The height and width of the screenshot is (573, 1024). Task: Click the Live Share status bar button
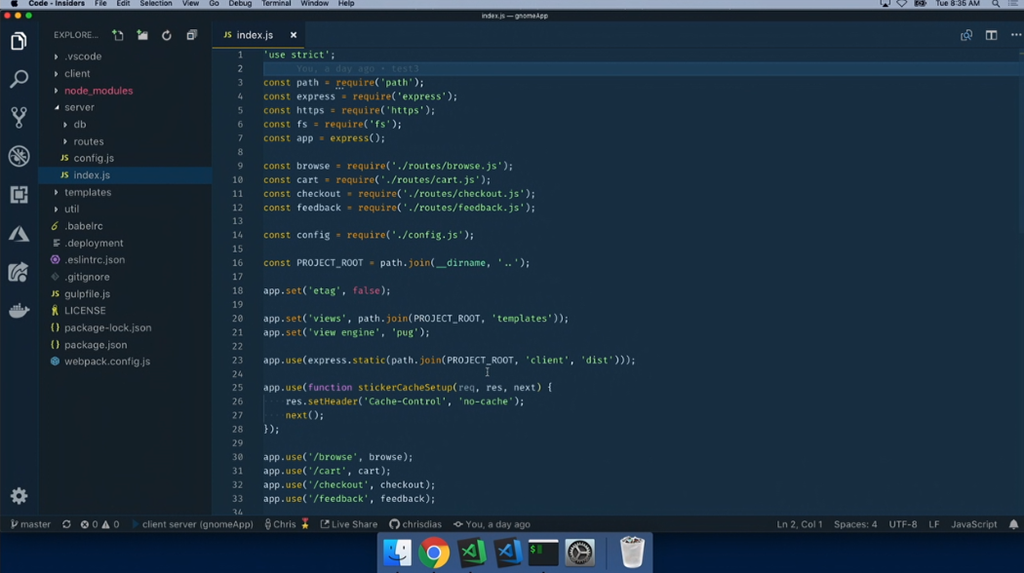[349, 524]
